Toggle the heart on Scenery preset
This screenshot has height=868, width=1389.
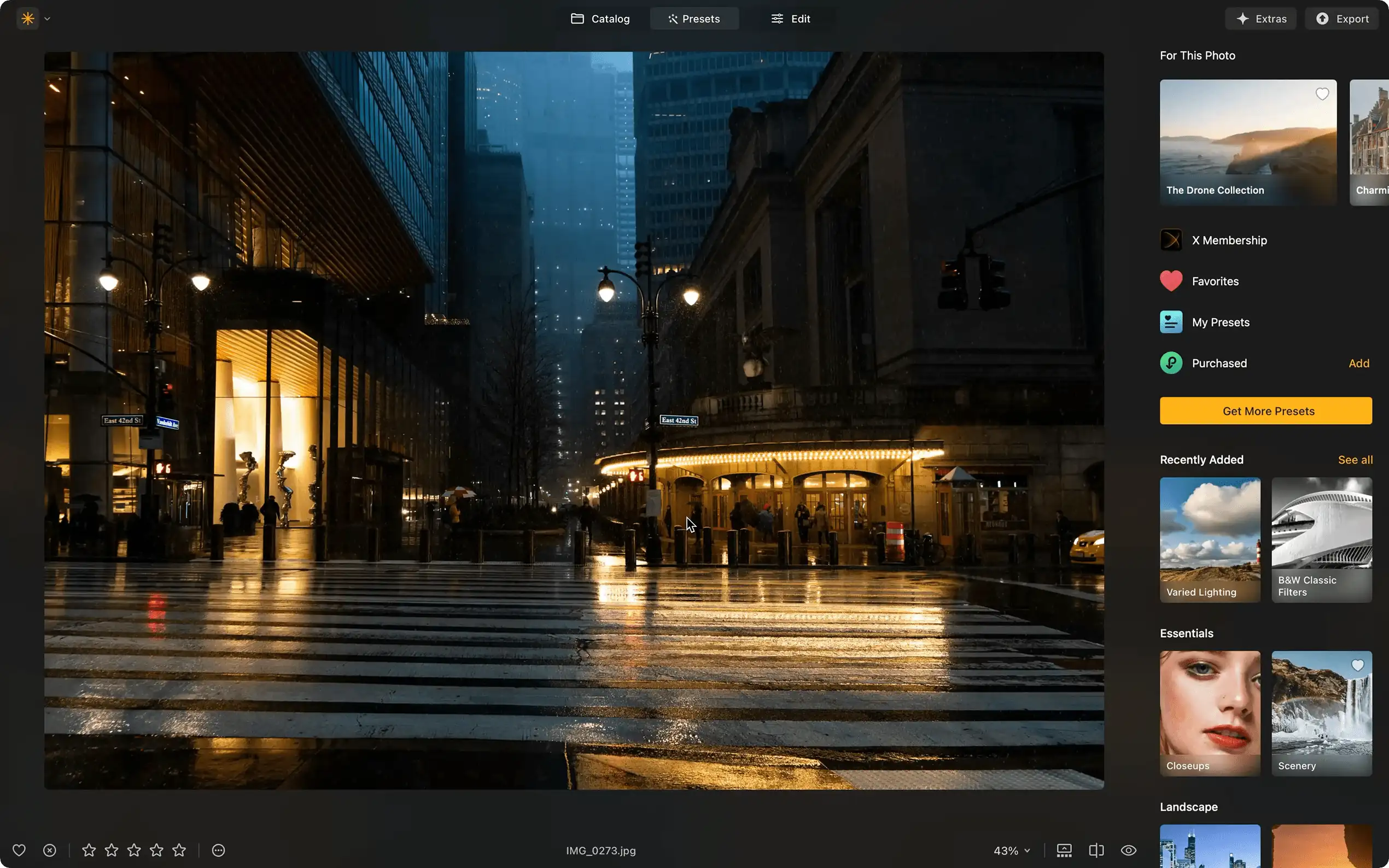tap(1357, 665)
